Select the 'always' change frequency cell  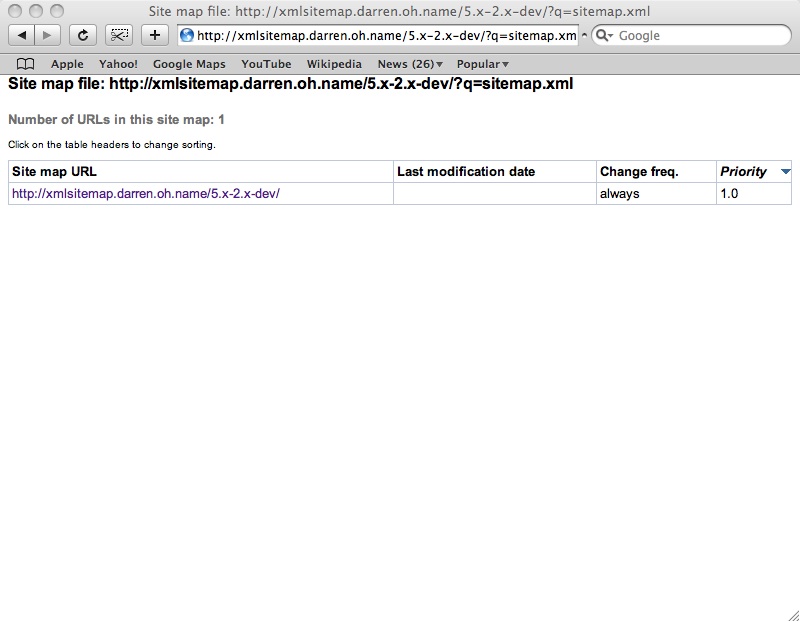pos(656,194)
